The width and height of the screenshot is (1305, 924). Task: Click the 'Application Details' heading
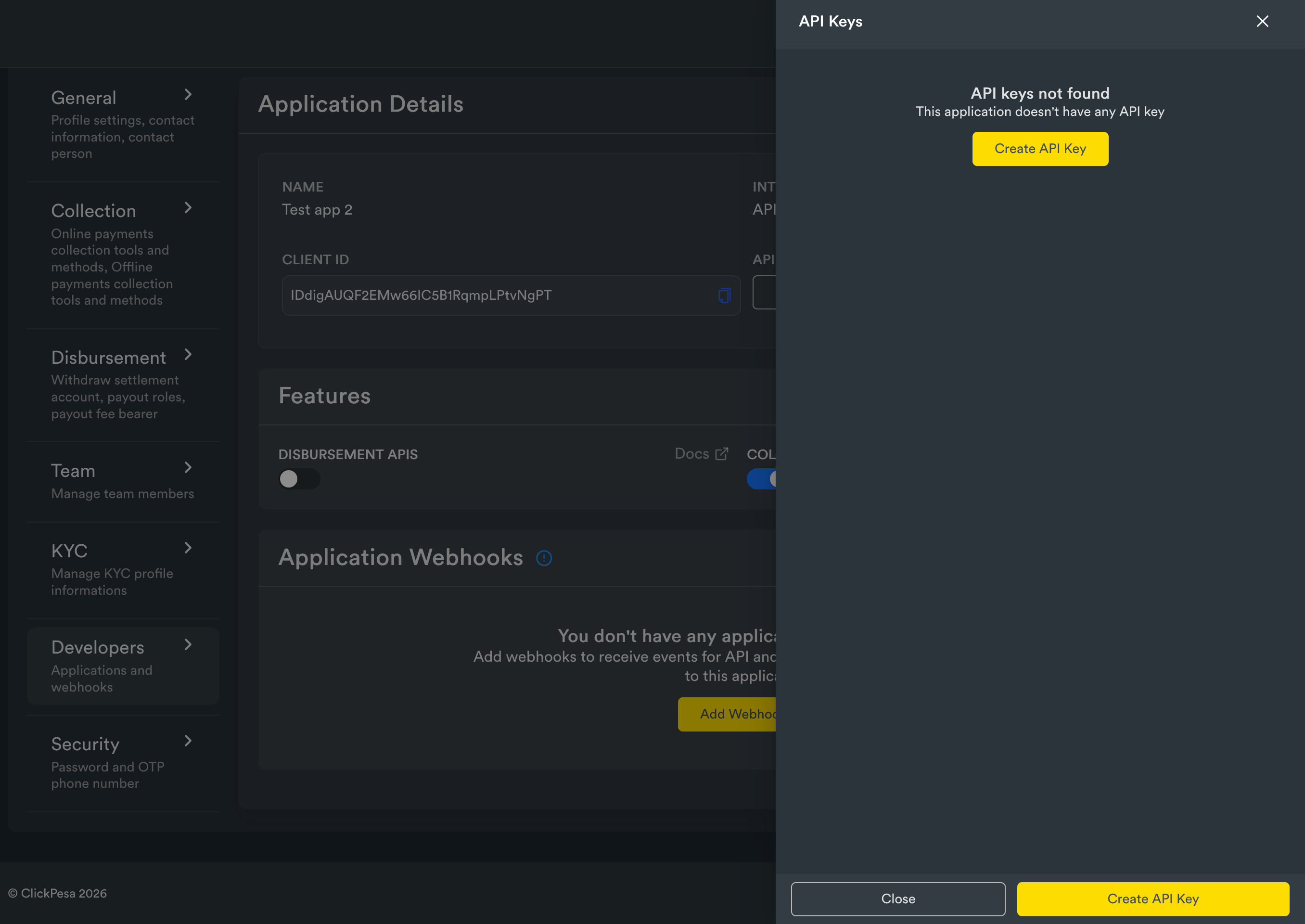[361, 104]
